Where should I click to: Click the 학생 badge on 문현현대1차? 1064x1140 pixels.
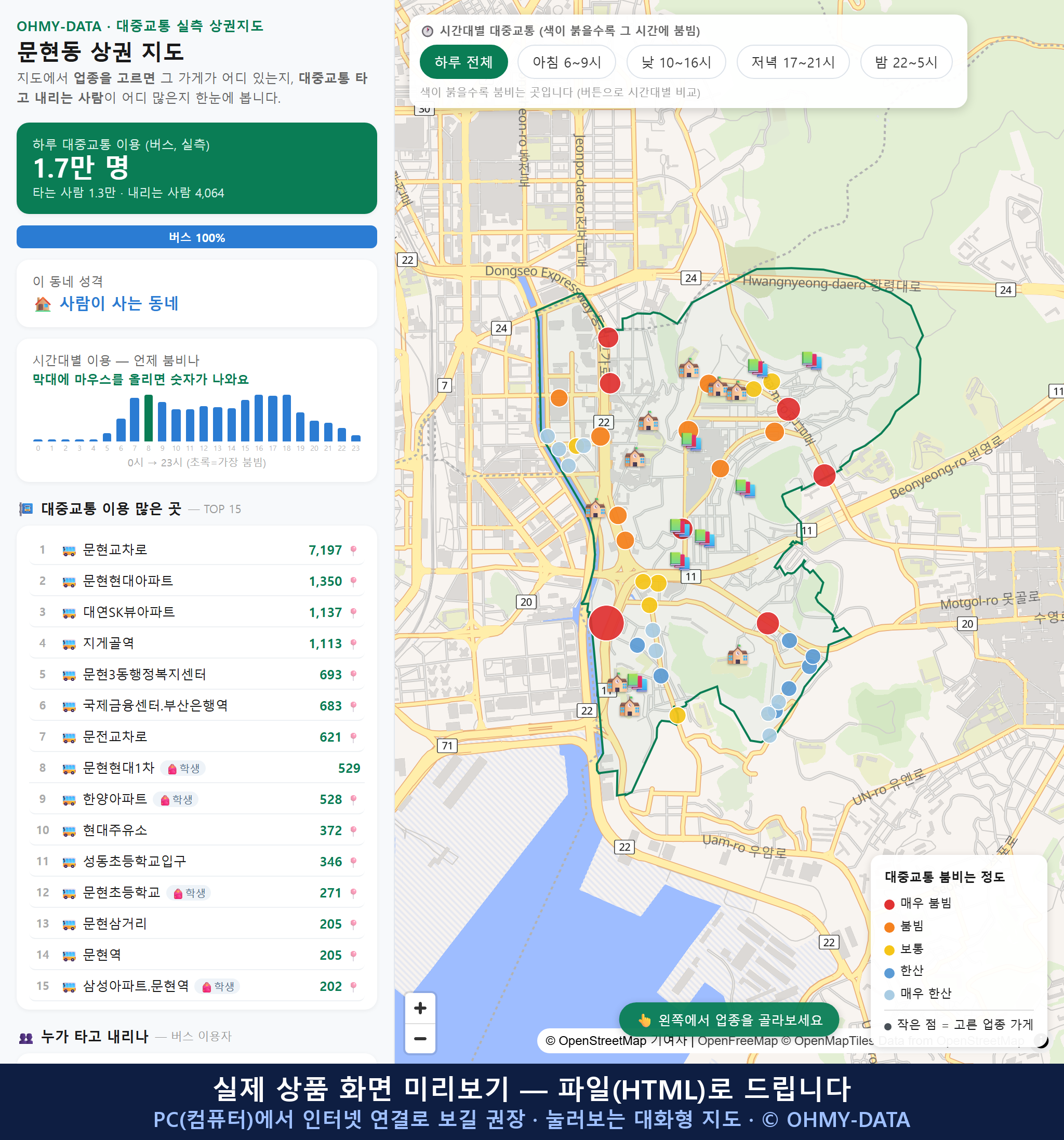[183, 769]
